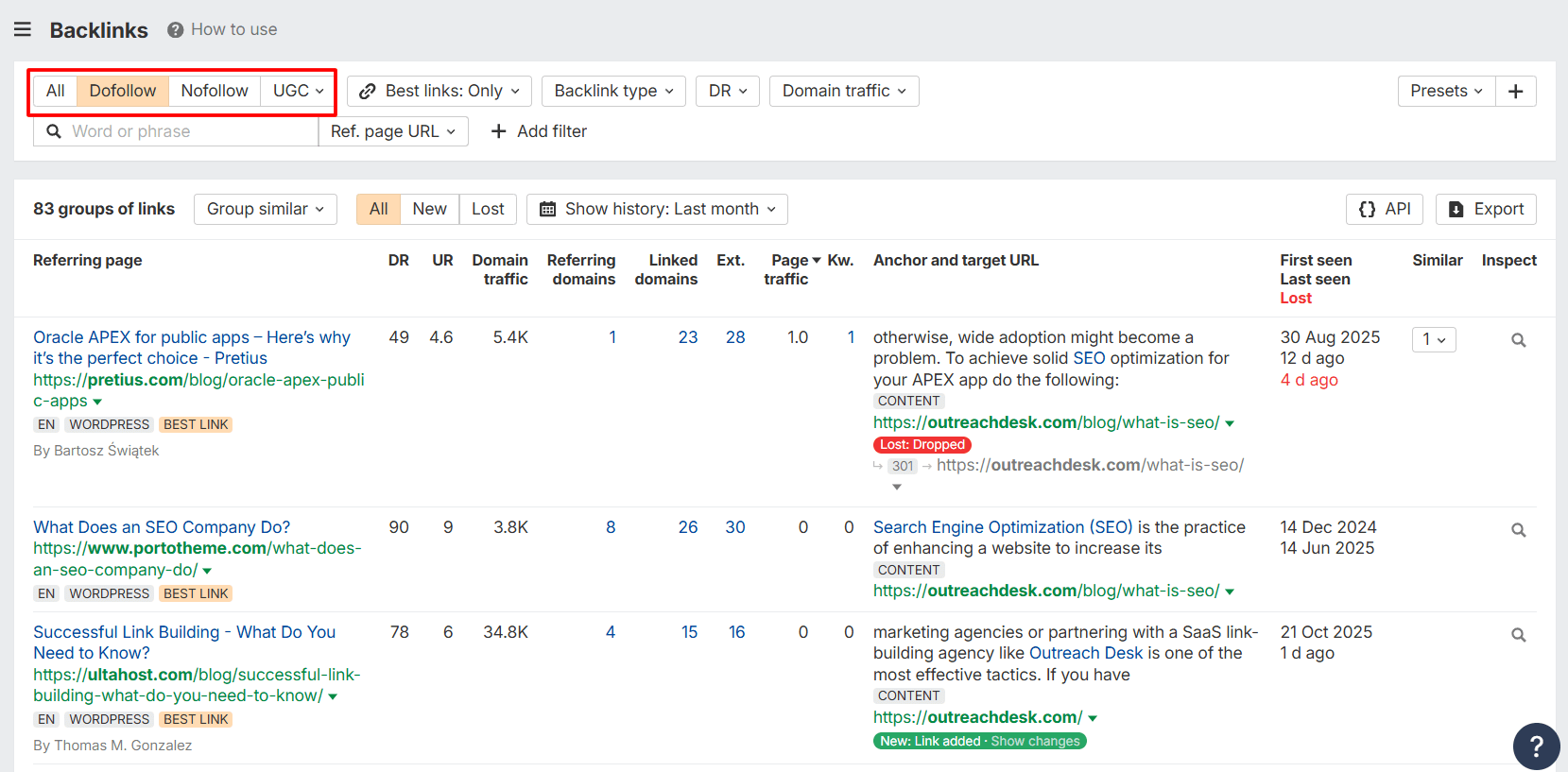Image resolution: width=1568 pixels, height=772 pixels.
Task: Open the UGC dropdown
Action: coord(299,91)
